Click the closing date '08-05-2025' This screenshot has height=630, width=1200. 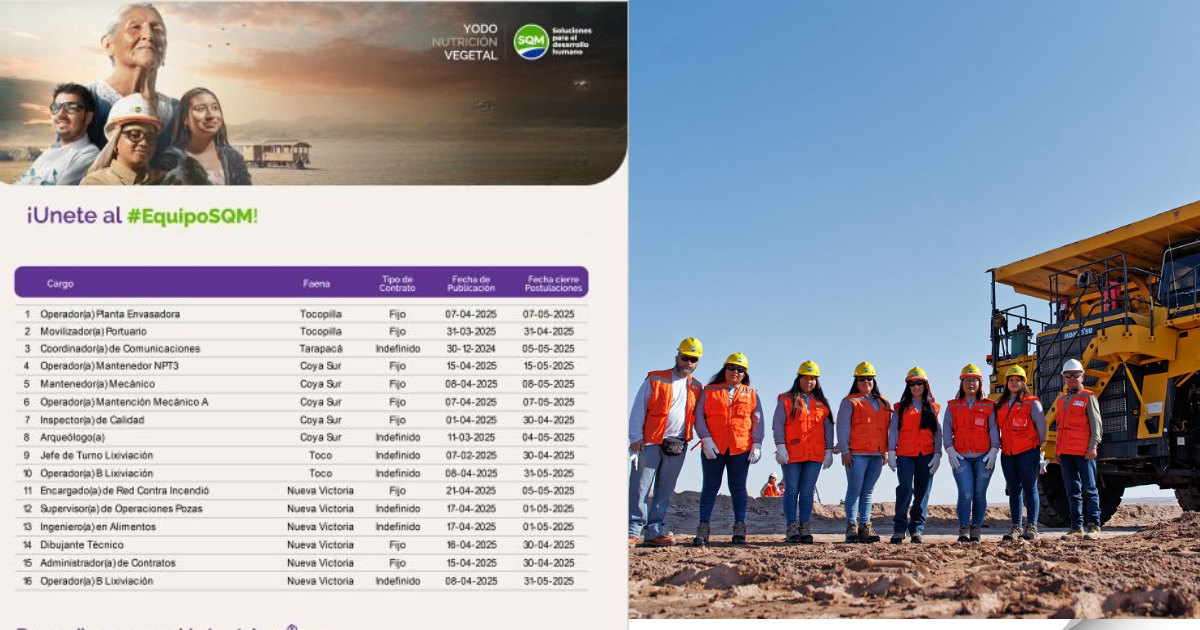pos(548,384)
